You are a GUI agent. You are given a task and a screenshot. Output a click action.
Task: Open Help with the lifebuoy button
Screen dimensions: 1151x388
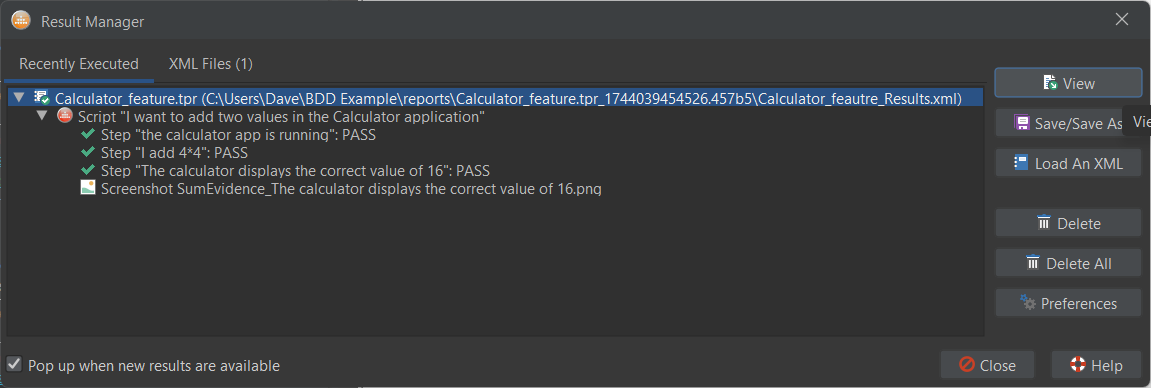click(x=1096, y=365)
